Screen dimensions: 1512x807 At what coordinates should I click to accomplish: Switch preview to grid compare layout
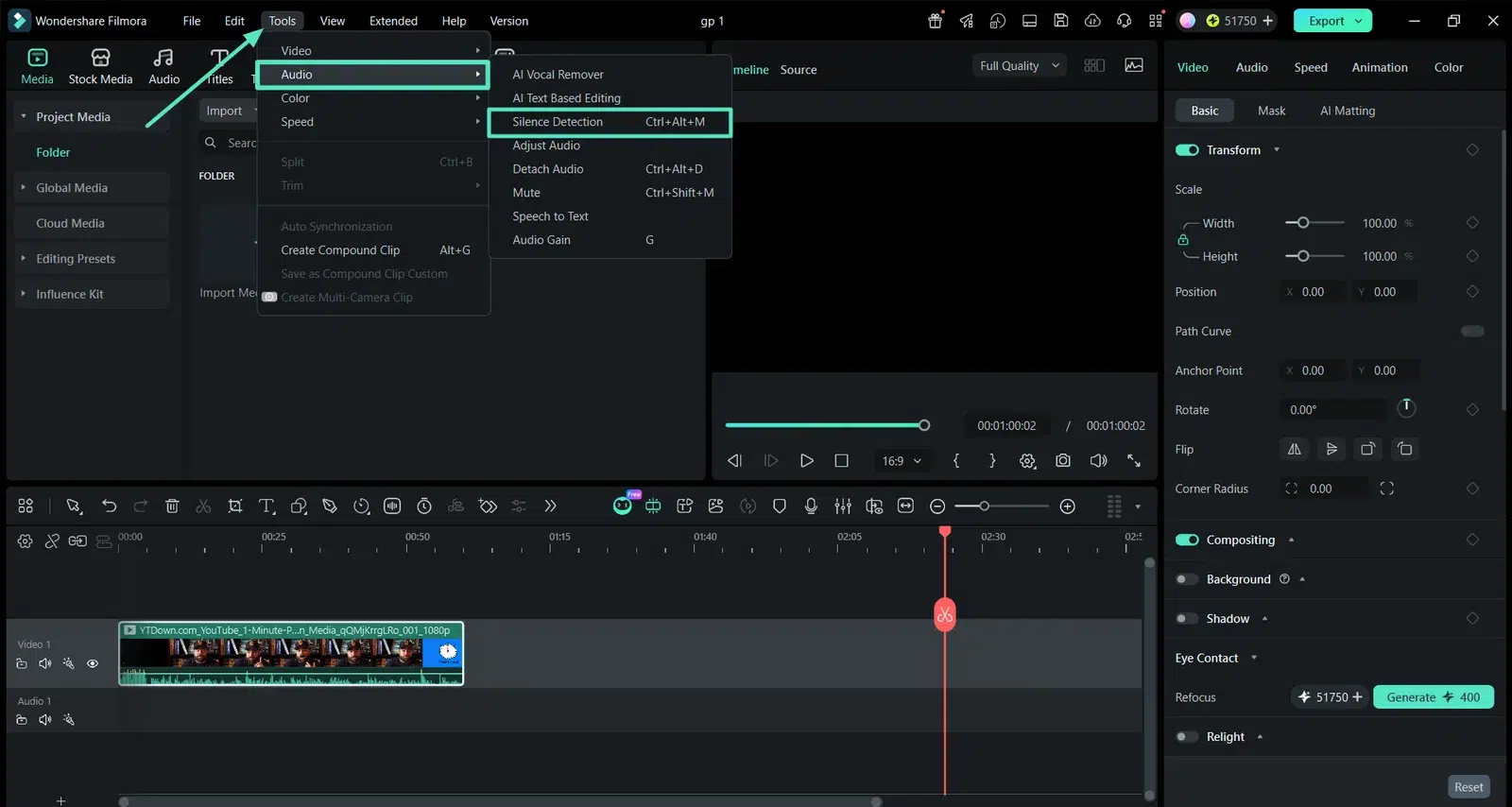pyautogui.click(x=1094, y=65)
